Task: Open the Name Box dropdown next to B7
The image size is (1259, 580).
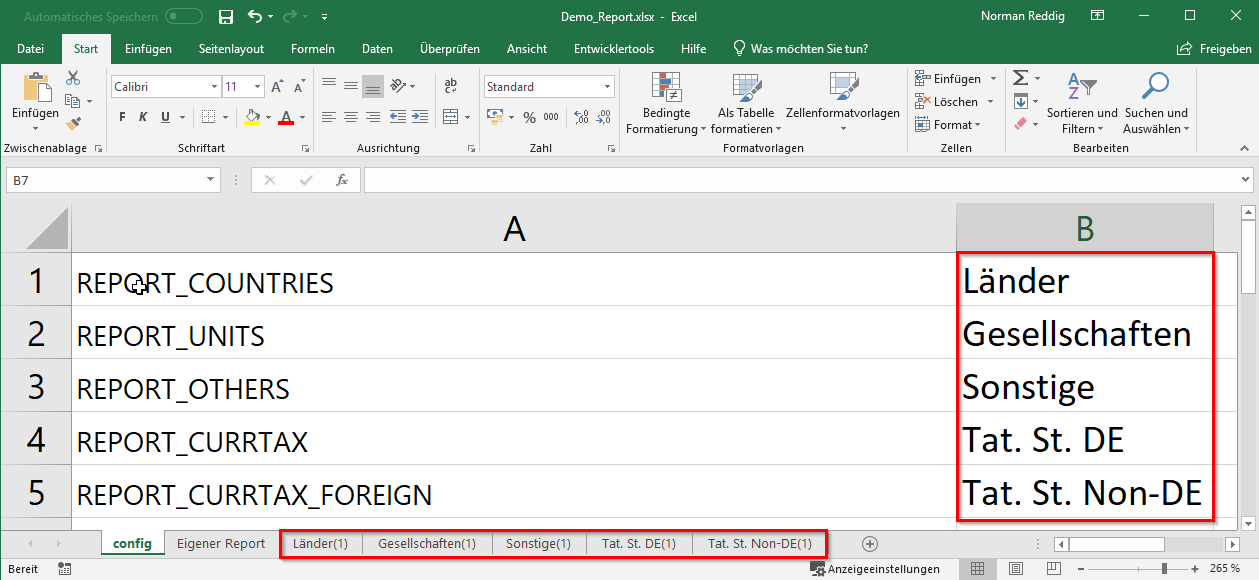Action: pyautogui.click(x=211, y=180)
